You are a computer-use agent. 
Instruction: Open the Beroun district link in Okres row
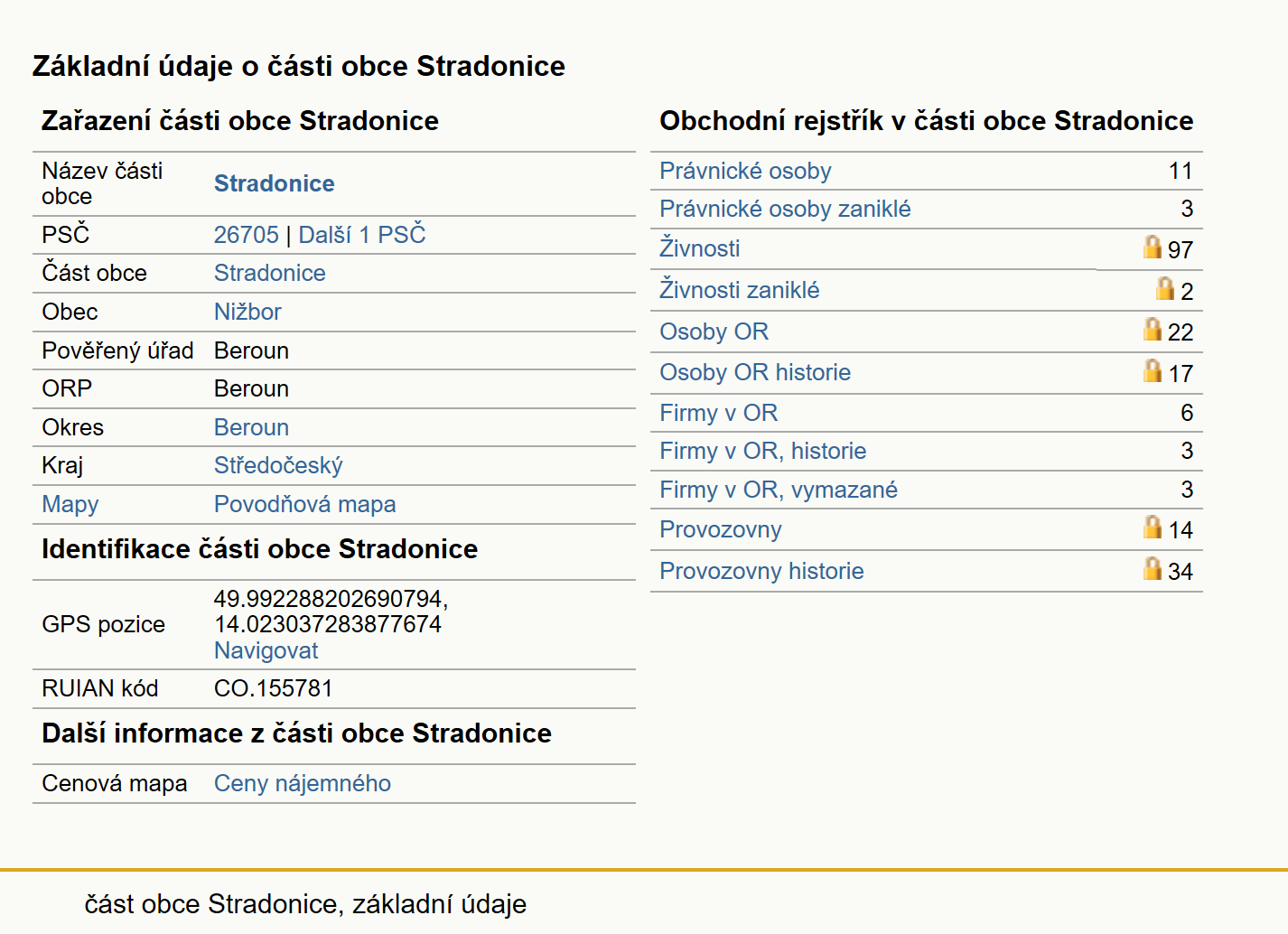coord(251,427)
